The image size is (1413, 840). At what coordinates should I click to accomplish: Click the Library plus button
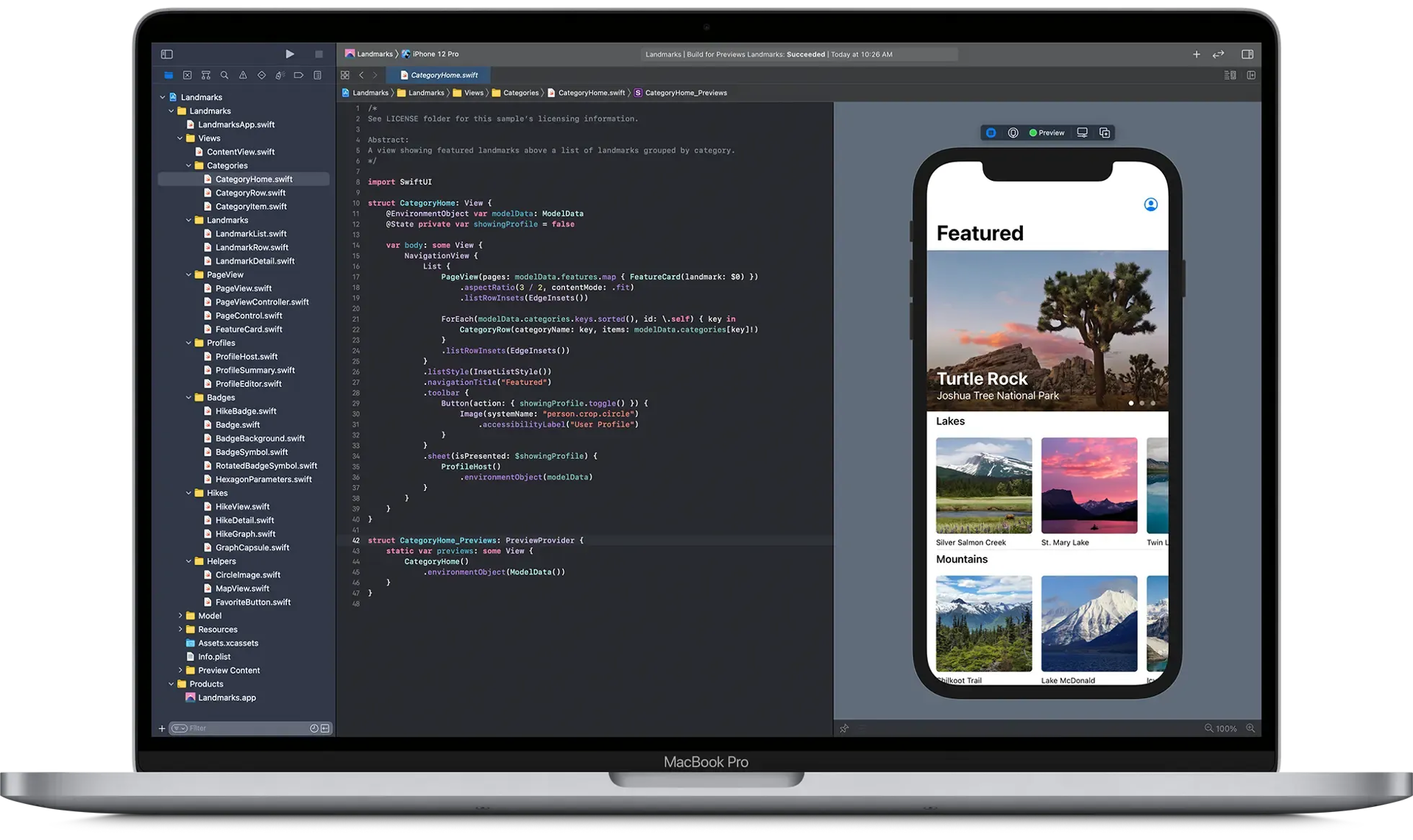(1196, 54)
